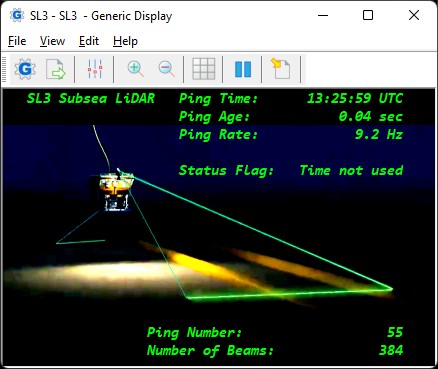Image resolution: width=438 pixels, height=369 pixels.
Task: Click the app icon in the title bar
Action: (17, 15)
